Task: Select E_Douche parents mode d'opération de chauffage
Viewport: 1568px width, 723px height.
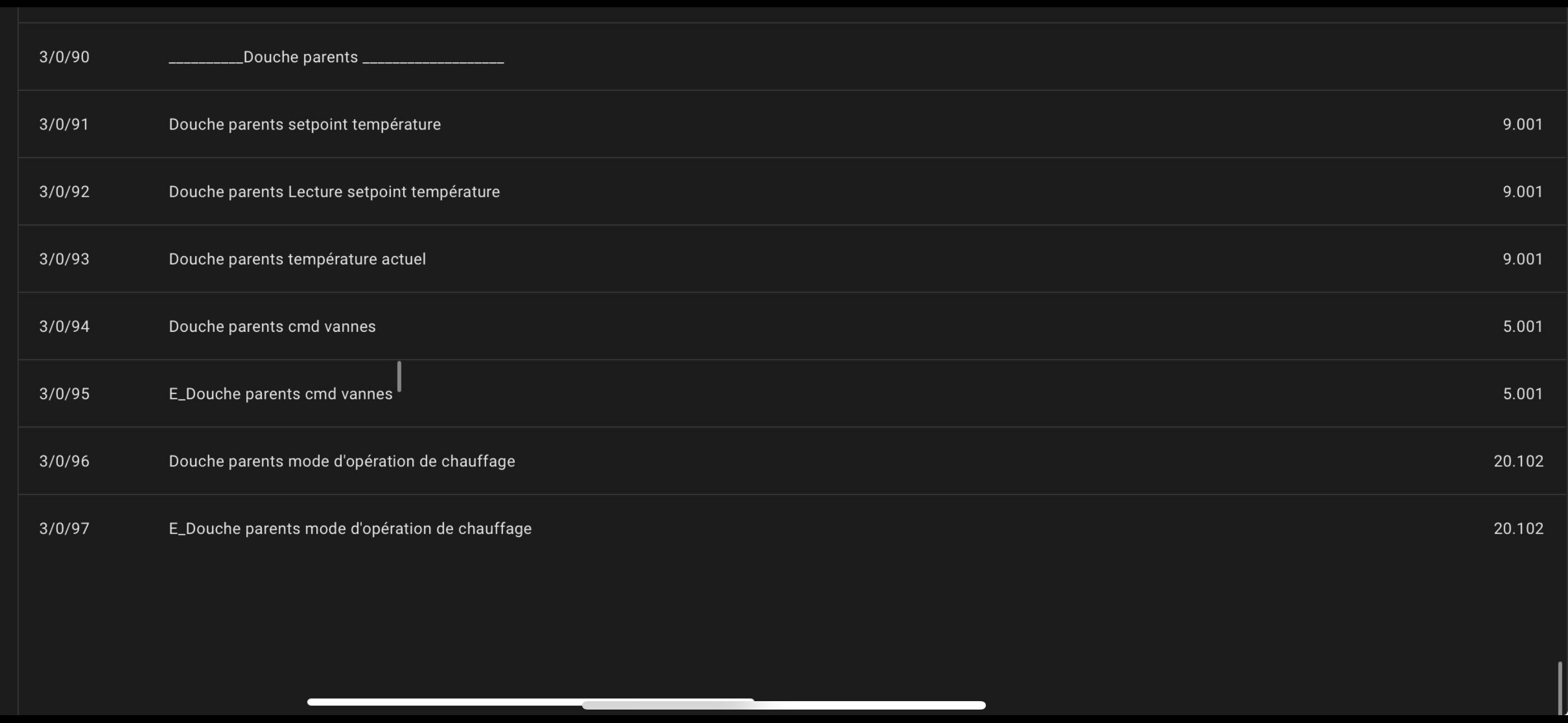Action: (792, 529)
